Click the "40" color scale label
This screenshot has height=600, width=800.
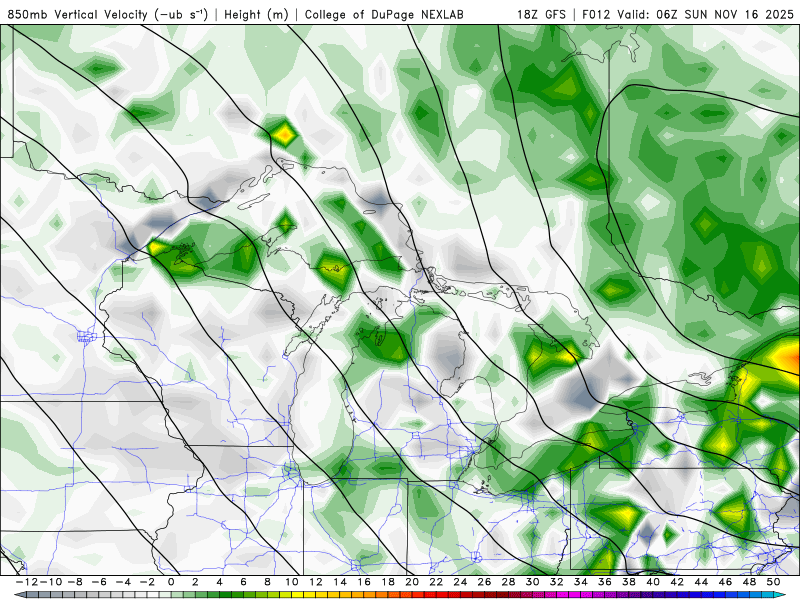pyautogui.click(x=653, y=582)
